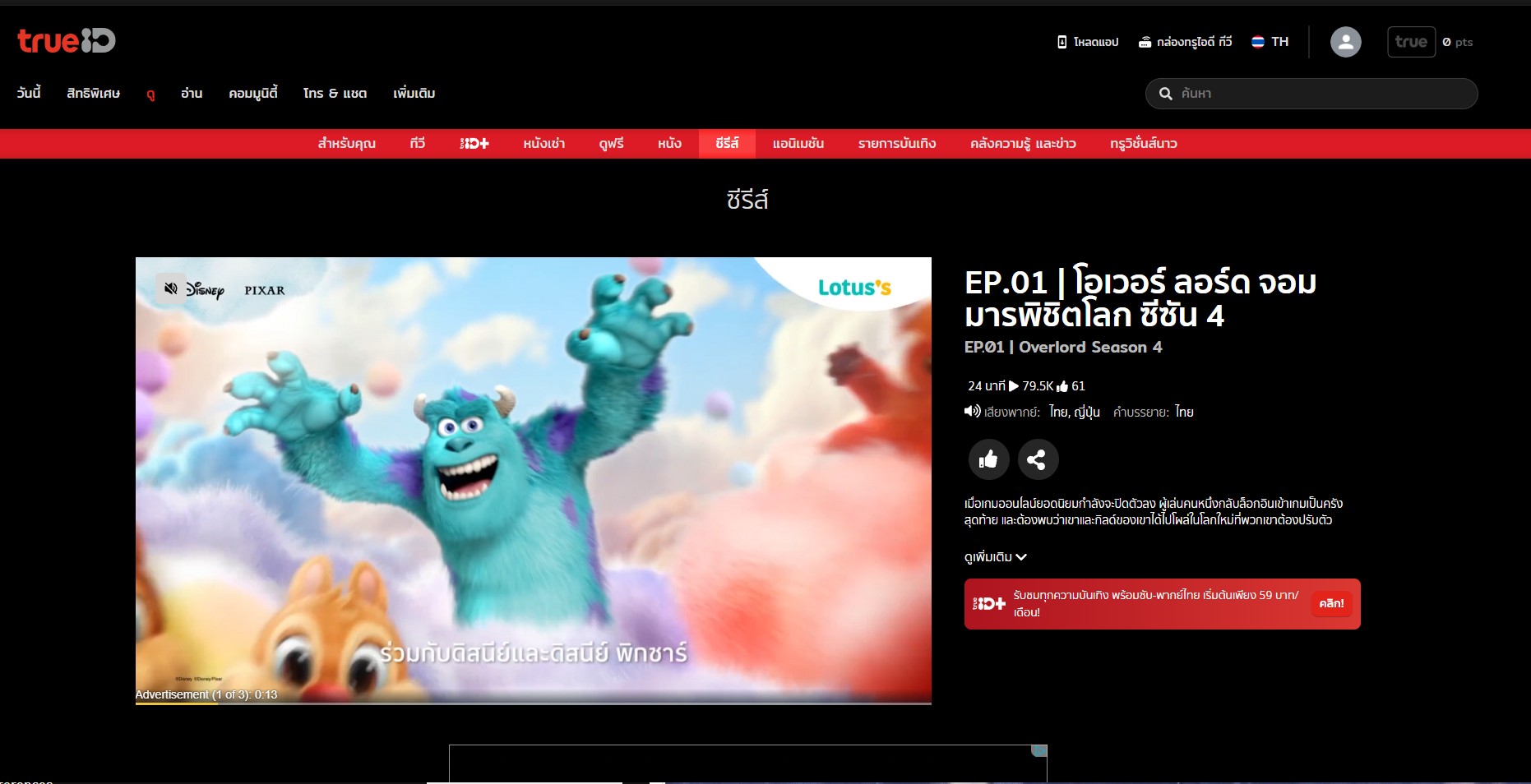Focus the ค้นหา search field
The image size is (1531, 784).
click(x=1311, y=94)
